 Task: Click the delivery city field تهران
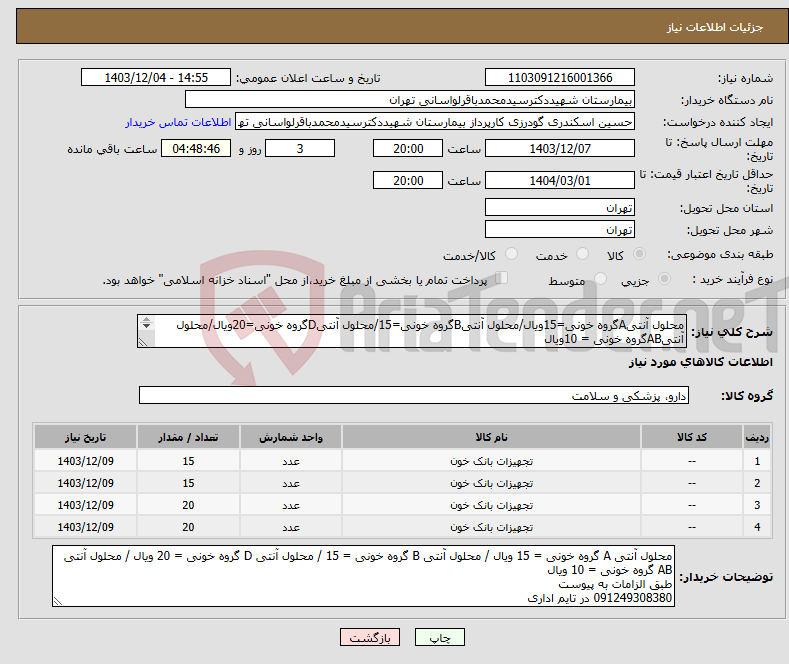pos(560,229)
